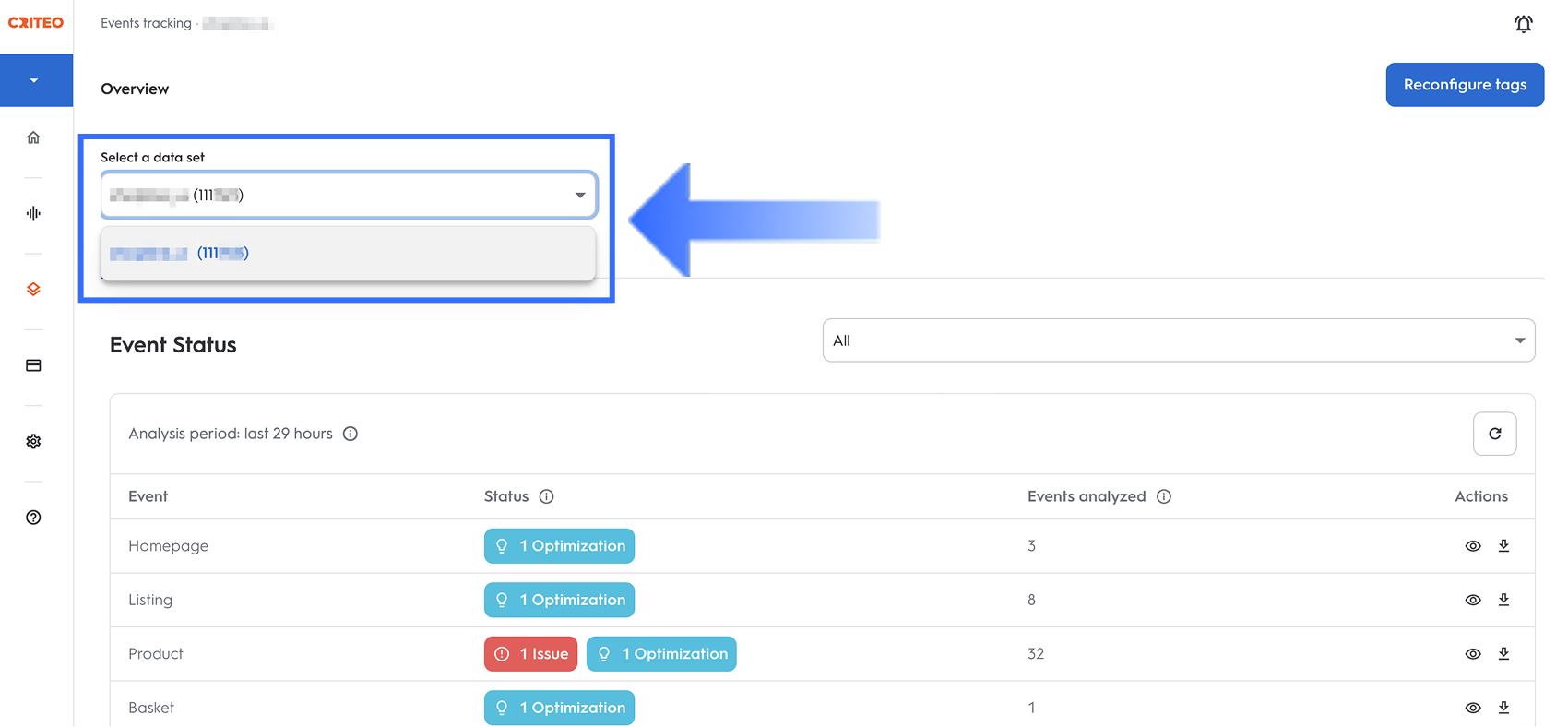Viewport: 1568px width, 727px height.
Task: Open the orange layers sidebar icon
Action: 33,290
